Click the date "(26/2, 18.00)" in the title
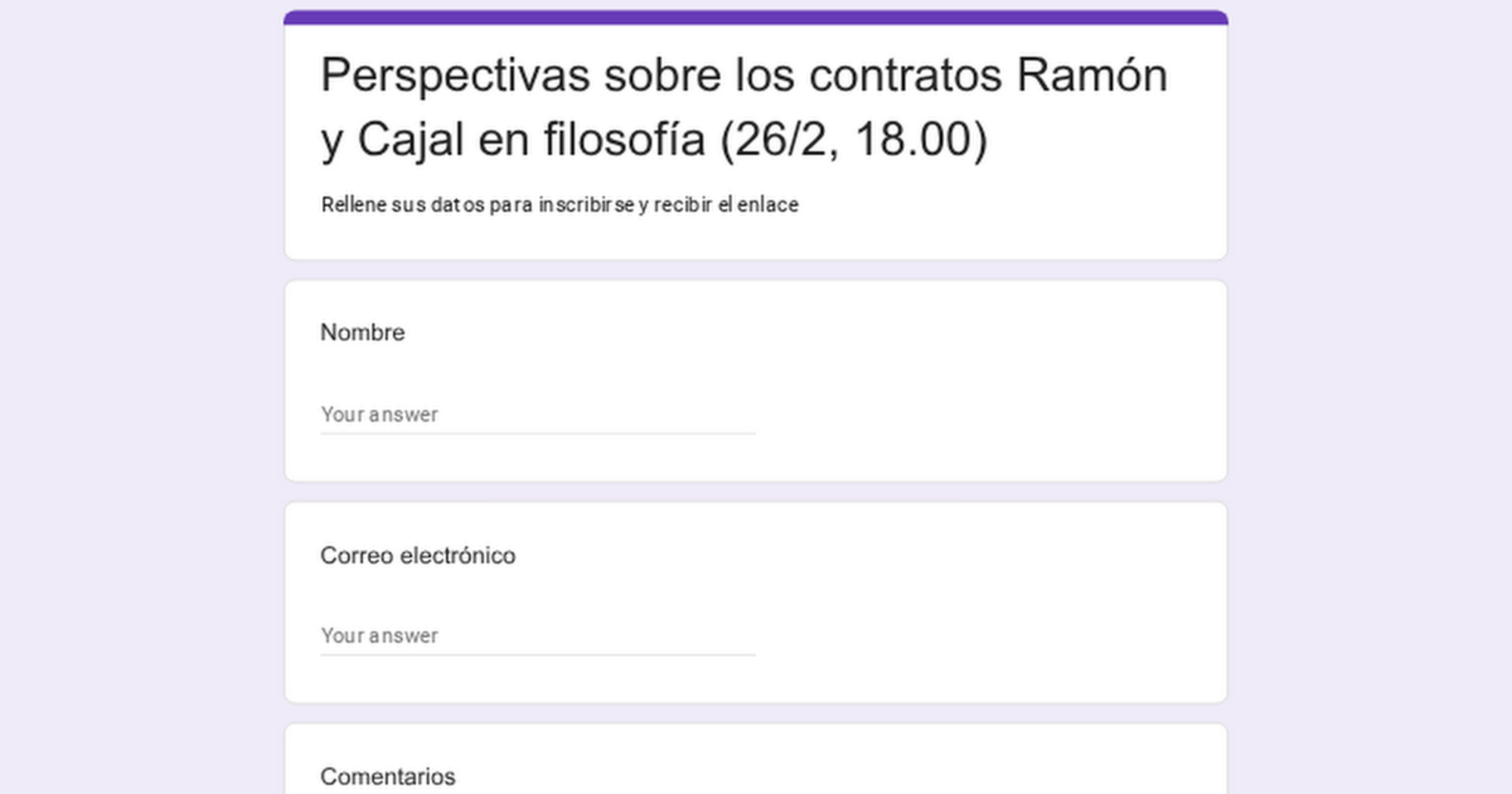The width and height of the screenshot is (1512, 794). click(x=854, y=140)
